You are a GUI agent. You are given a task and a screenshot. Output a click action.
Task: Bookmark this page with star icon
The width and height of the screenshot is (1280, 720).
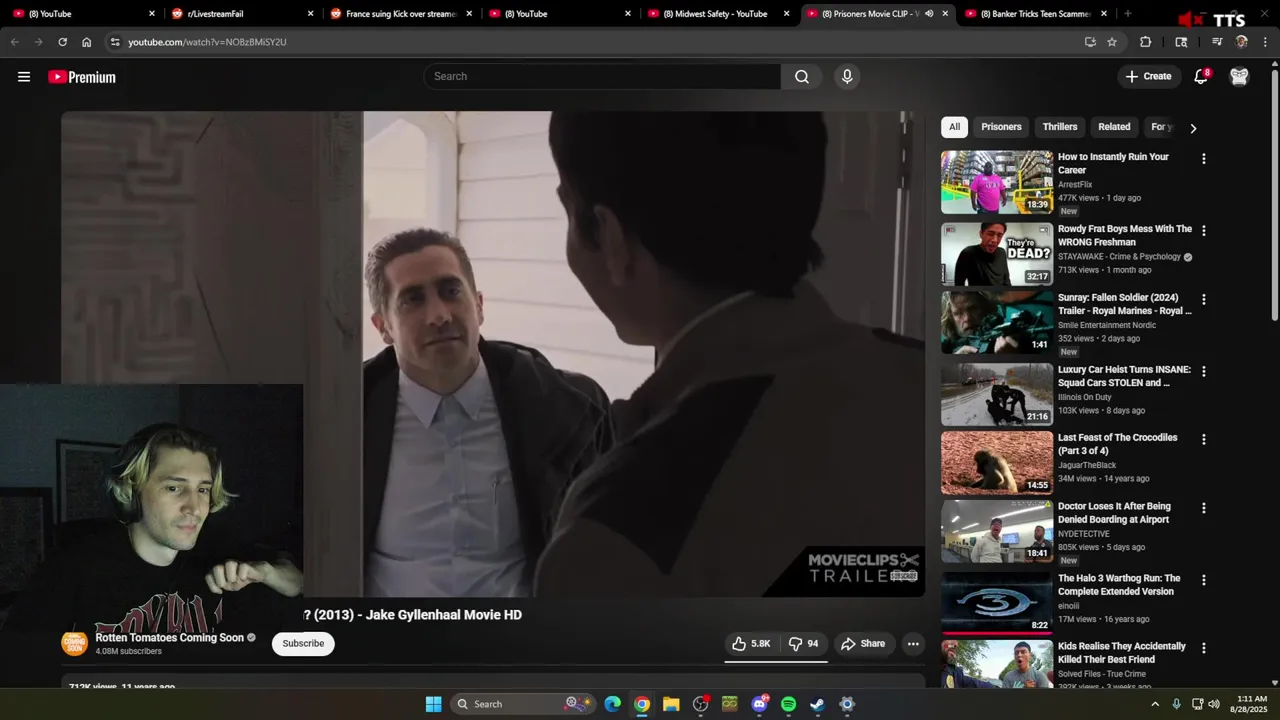1112,42
